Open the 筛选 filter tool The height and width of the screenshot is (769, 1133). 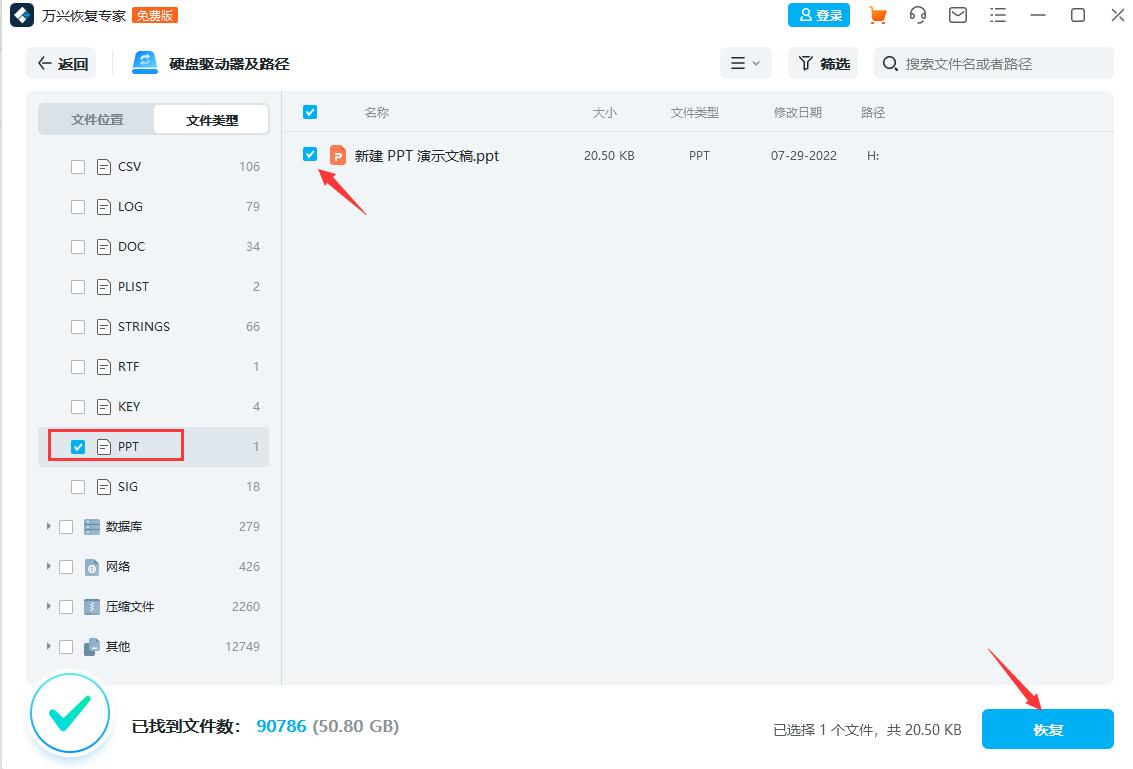coord(822,63)
